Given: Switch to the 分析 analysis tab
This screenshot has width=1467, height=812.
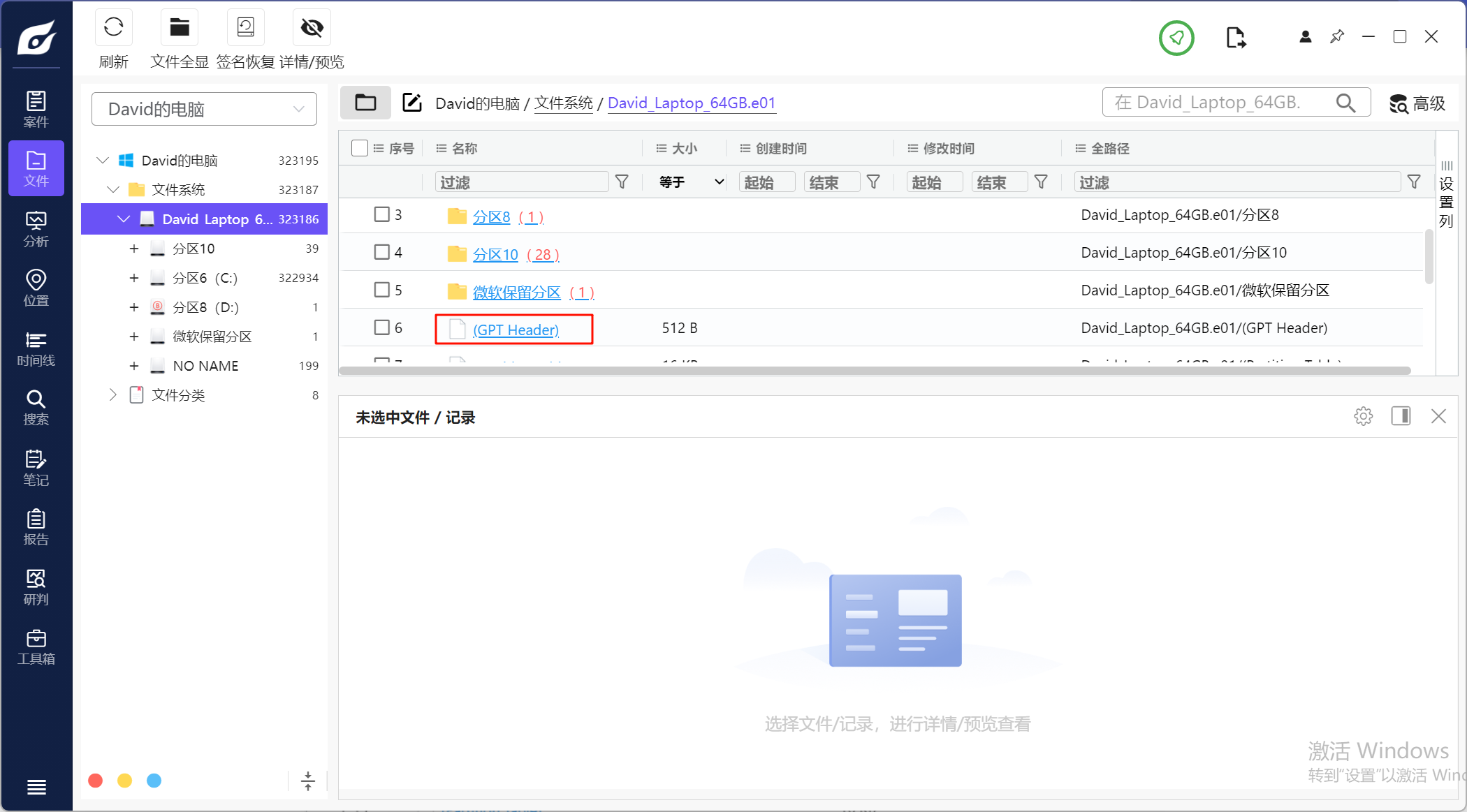Looking at the screenshot, I should pos(36,229).
